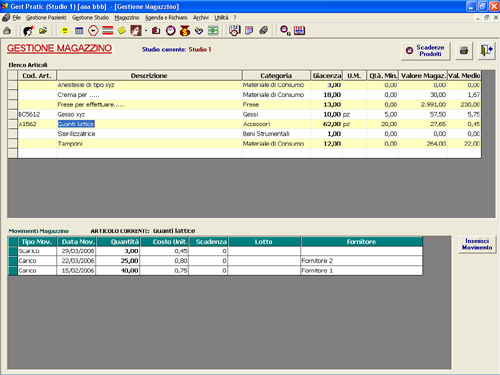Image resolution: width=500 pixels, height=375 pixels.
Task: Click the red hexagon arrow icon
Action: pyautogui.click(x=93, y=31)
